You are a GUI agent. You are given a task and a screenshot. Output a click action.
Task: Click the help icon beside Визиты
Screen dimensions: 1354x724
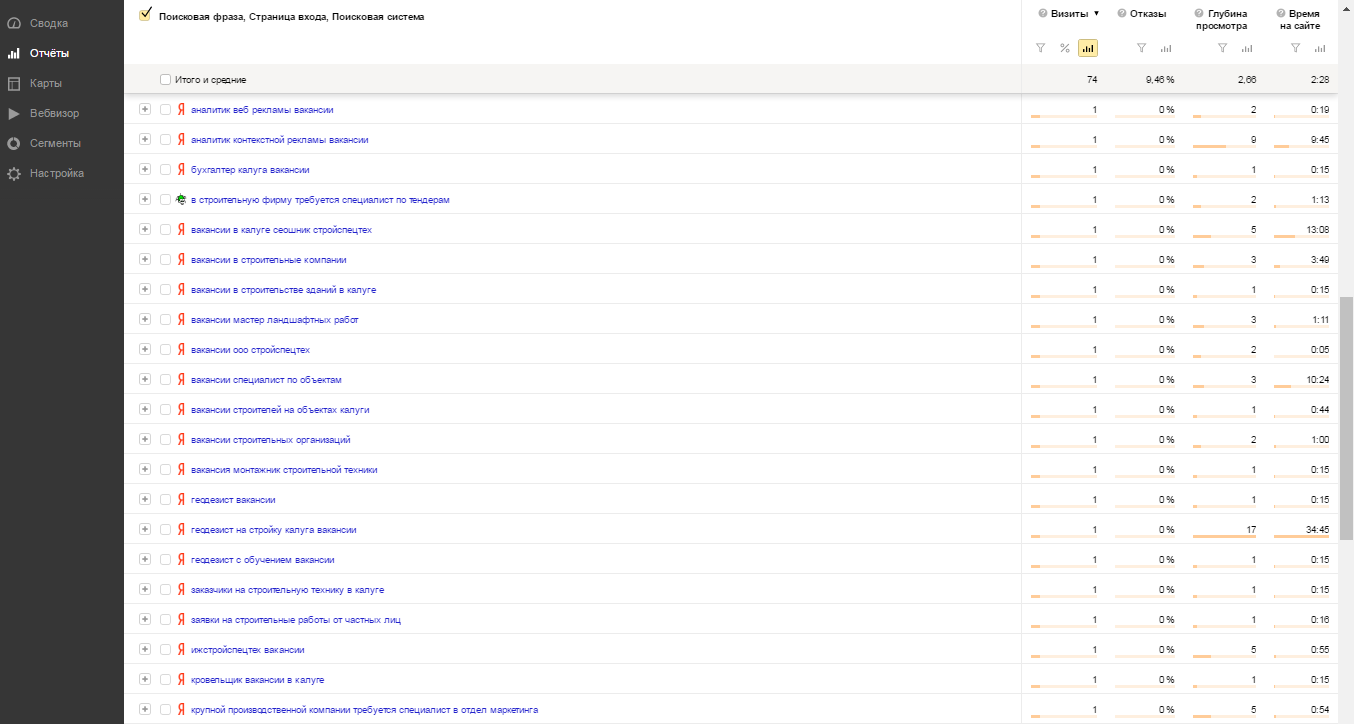[x=1043, y=14]
